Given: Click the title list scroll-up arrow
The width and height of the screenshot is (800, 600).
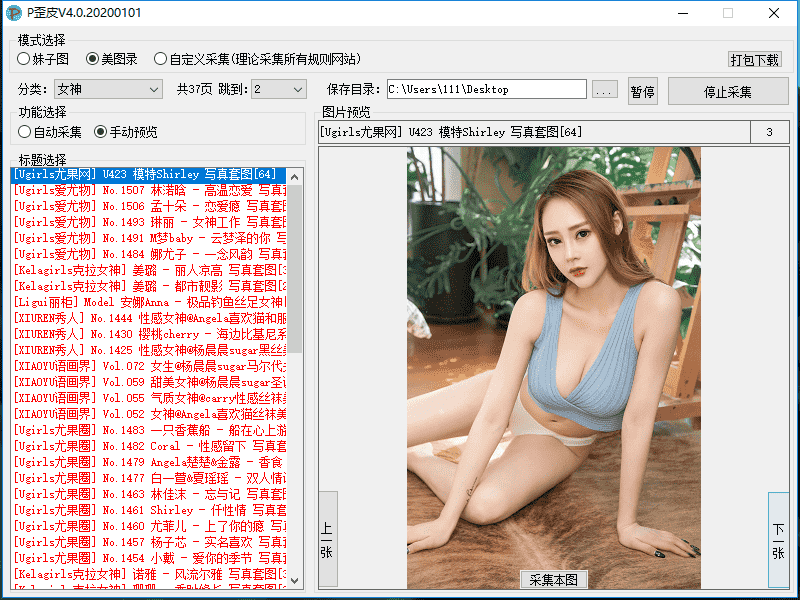Looking at the screenshot, I should (294, 177).
